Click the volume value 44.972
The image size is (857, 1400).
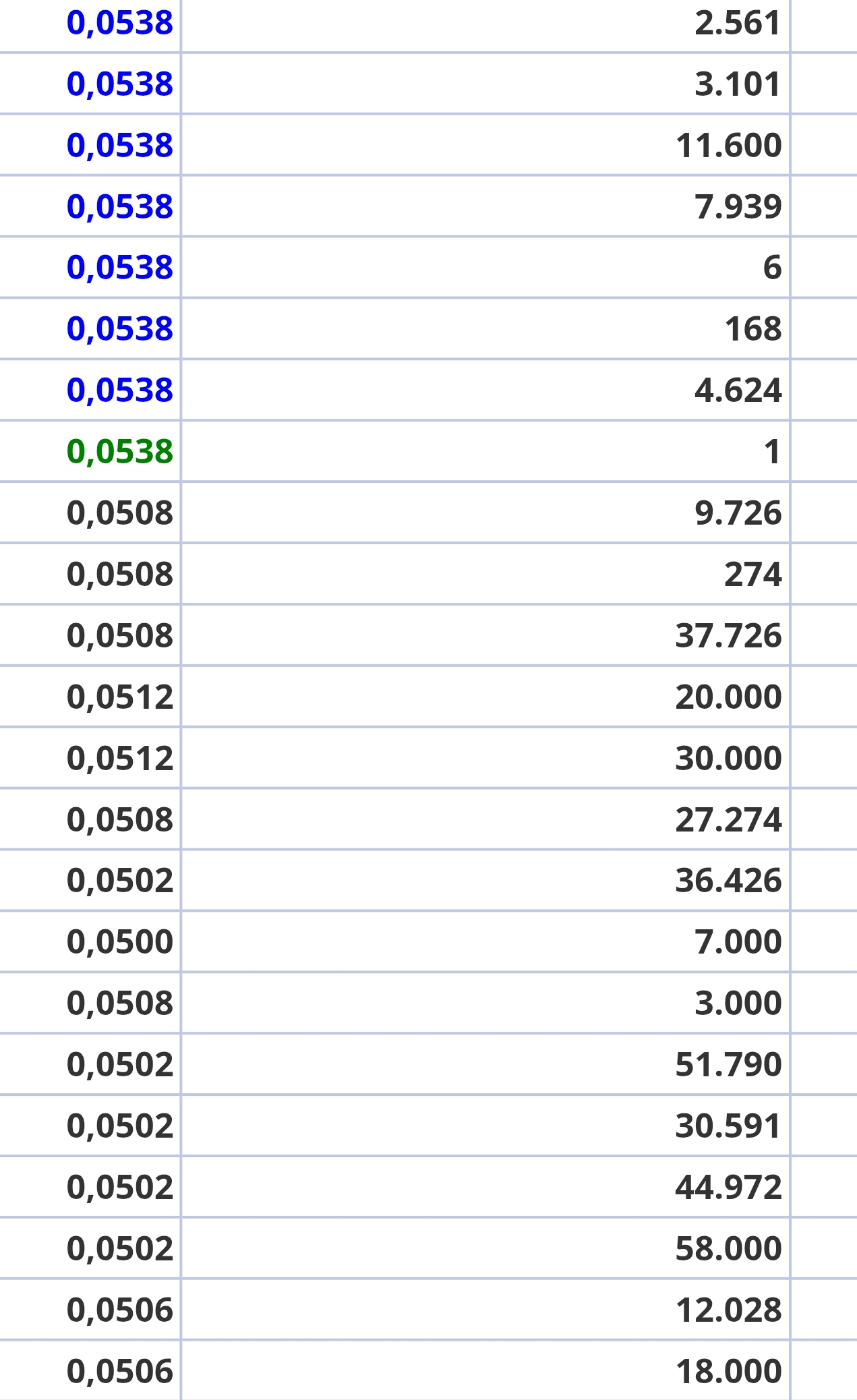tap(728, 1187)
